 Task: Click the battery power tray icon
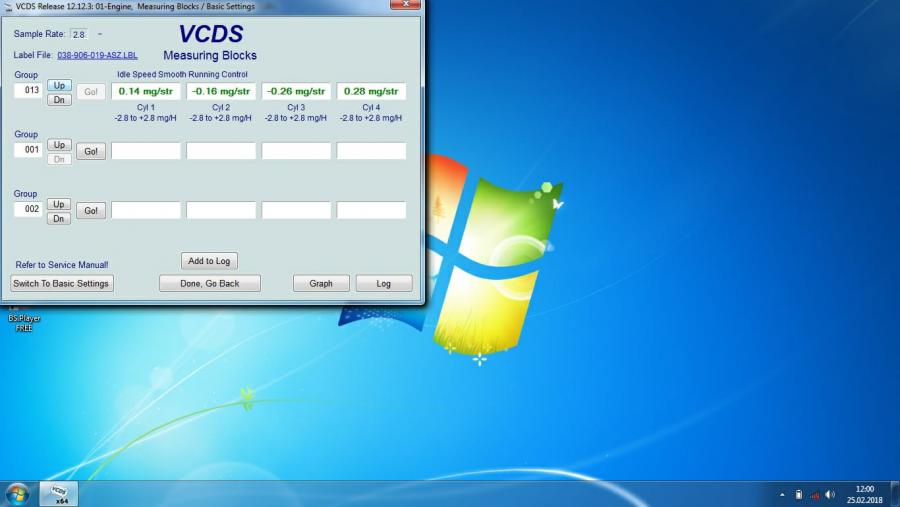798,494
